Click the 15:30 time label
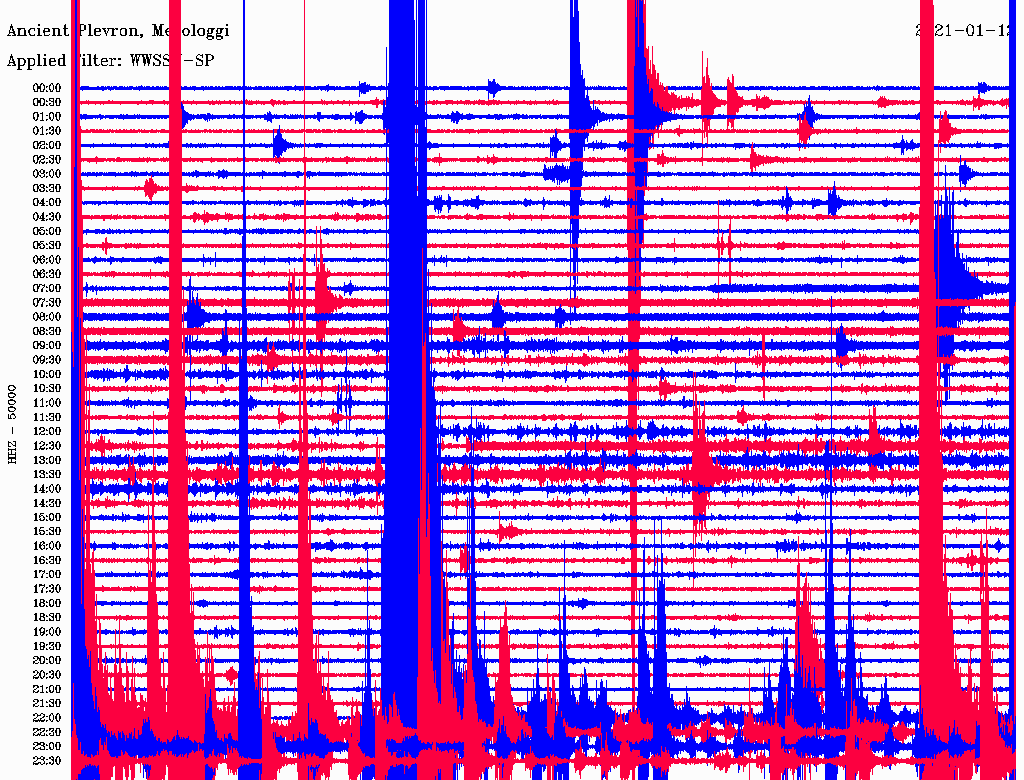Viewport: 1024px width, 780px height. (x=47, y=531)
